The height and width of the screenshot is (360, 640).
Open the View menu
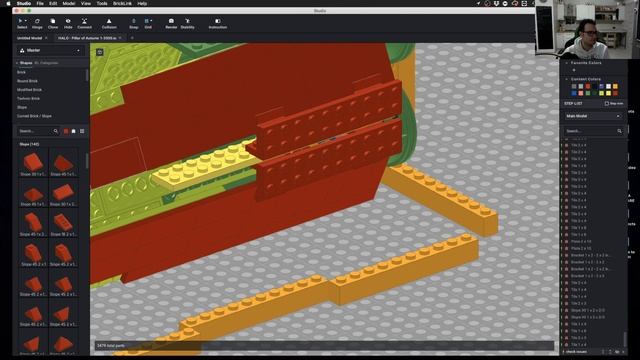(x=86, y=3)
